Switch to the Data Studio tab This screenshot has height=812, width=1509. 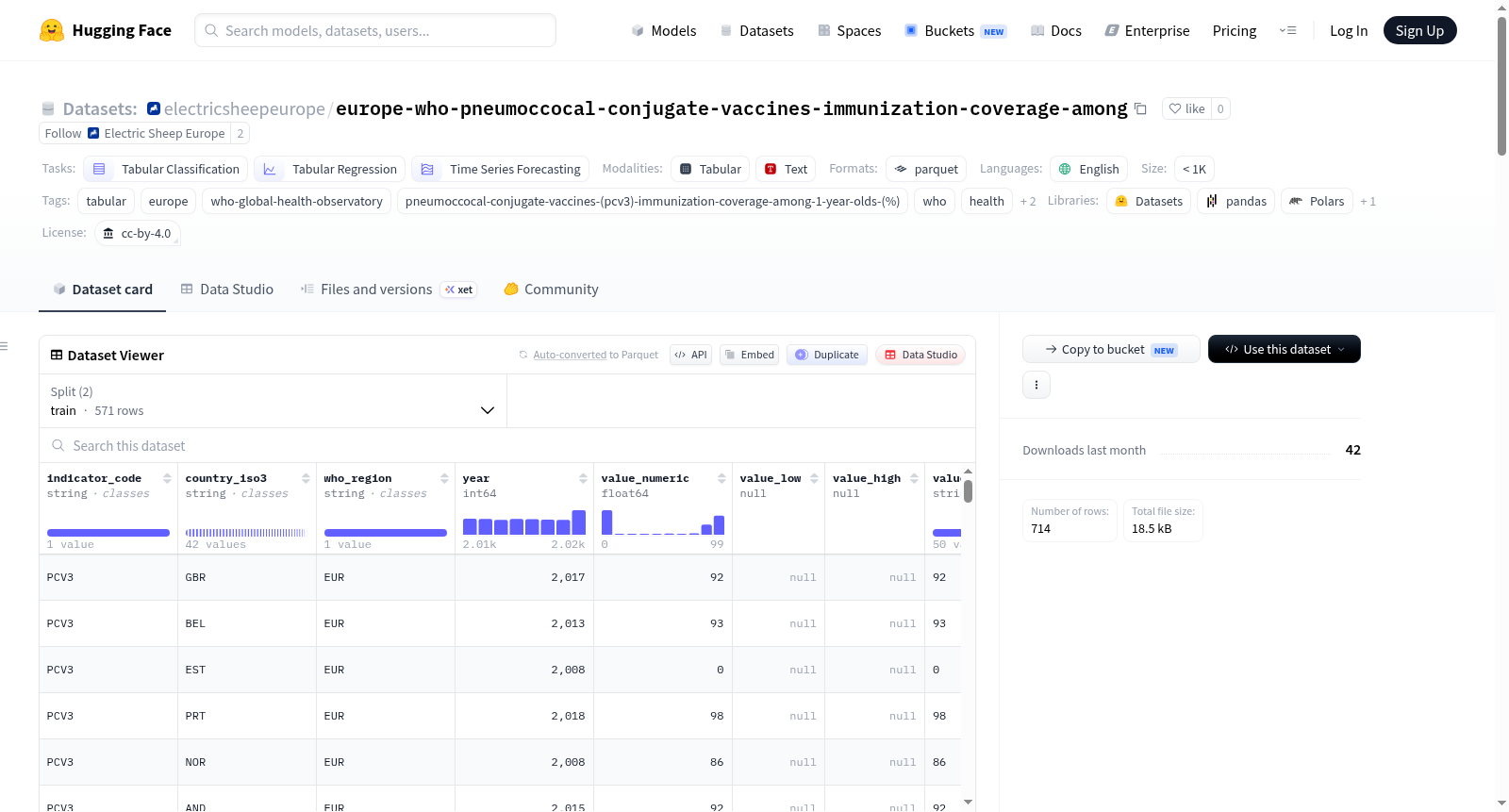click(x=227, y=290)
